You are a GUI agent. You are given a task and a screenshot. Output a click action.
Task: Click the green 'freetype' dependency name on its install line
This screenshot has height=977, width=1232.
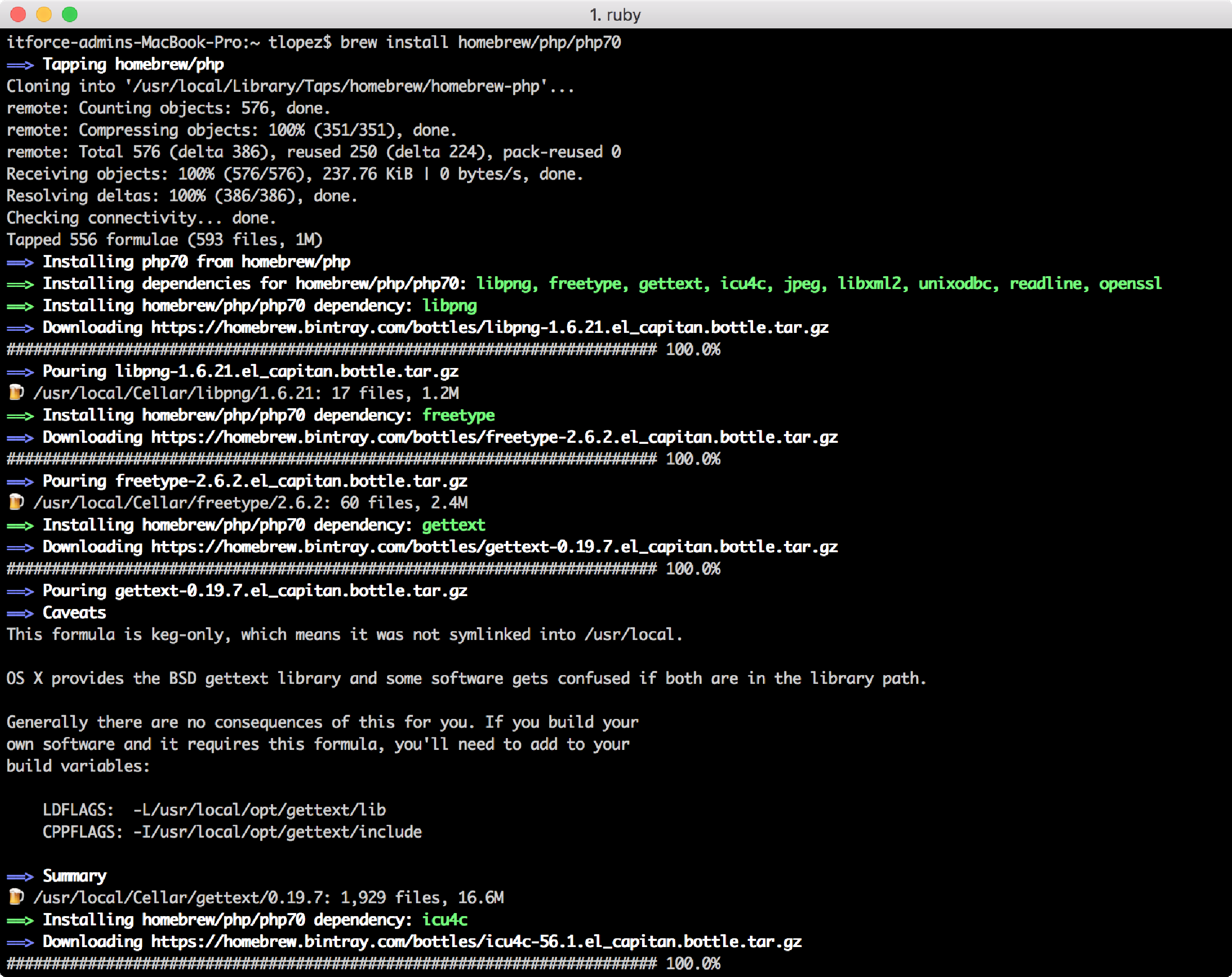click(x=458, y=416)
